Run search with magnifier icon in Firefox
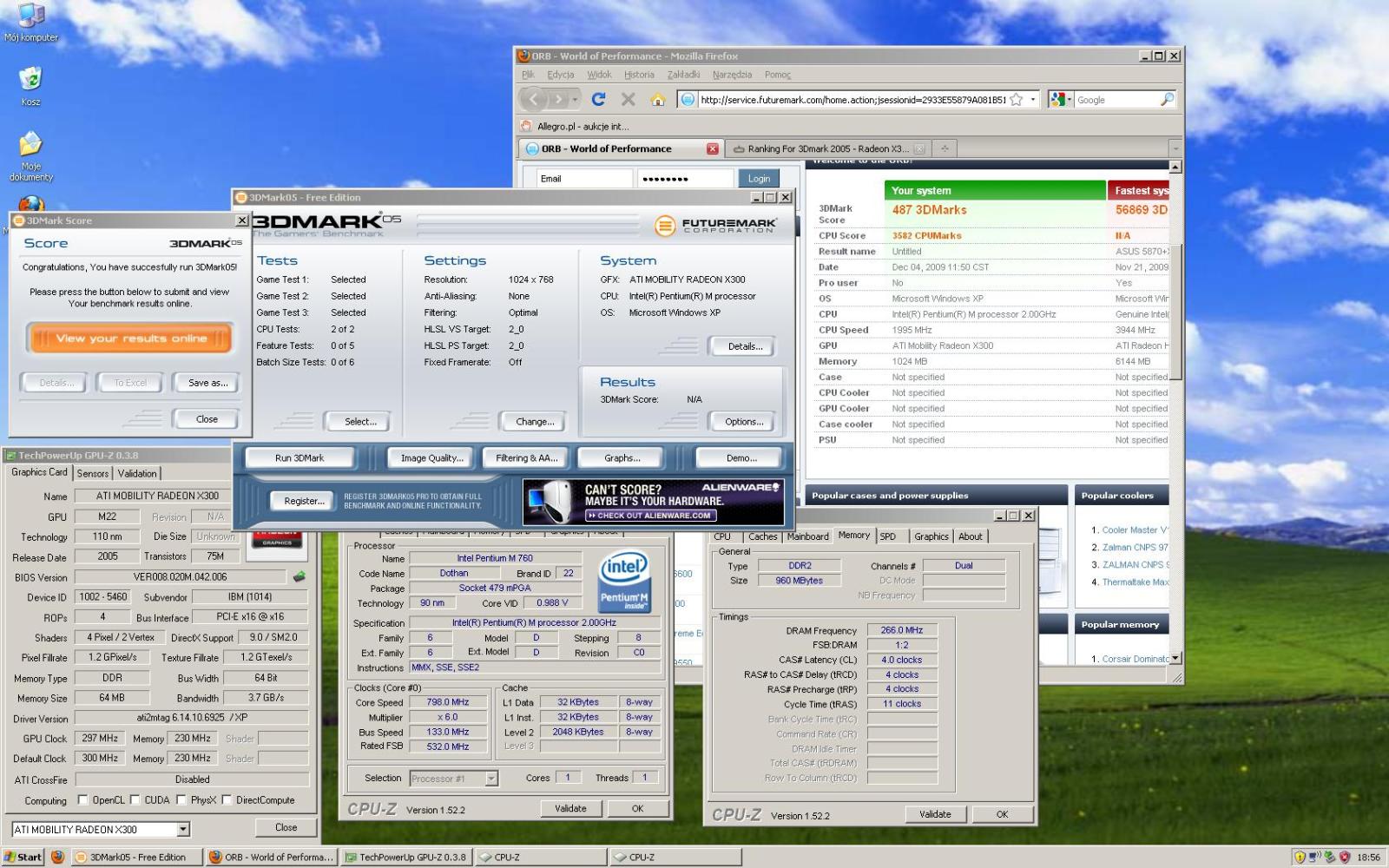The height and width of the screenshot is (868, 1389). point(1167,100)
